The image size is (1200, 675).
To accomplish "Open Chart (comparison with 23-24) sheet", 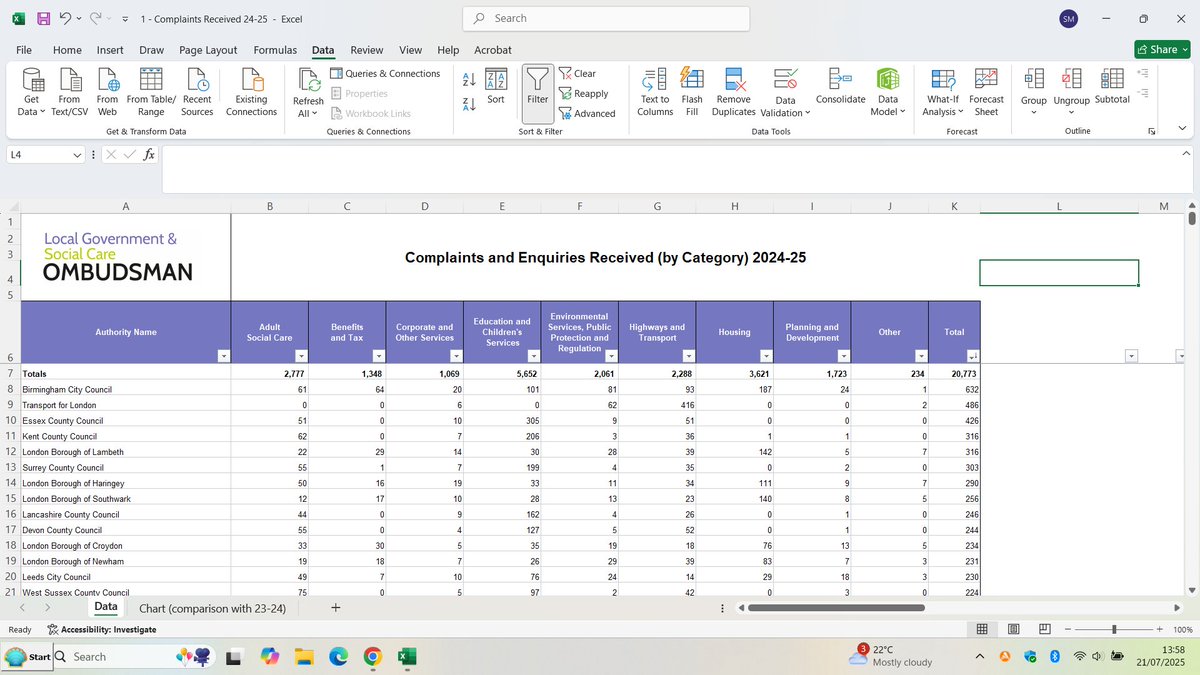I will pos(213,608).
